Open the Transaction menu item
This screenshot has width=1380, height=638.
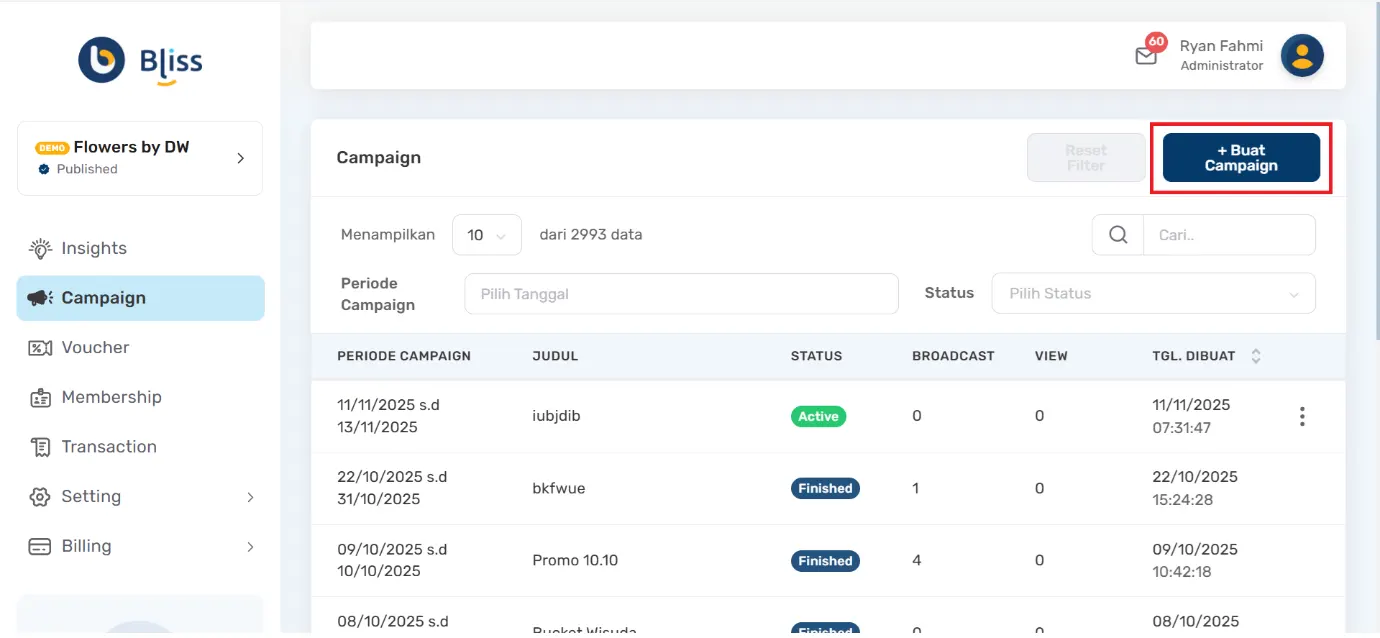pyautogui.click(x=109, y=447)
